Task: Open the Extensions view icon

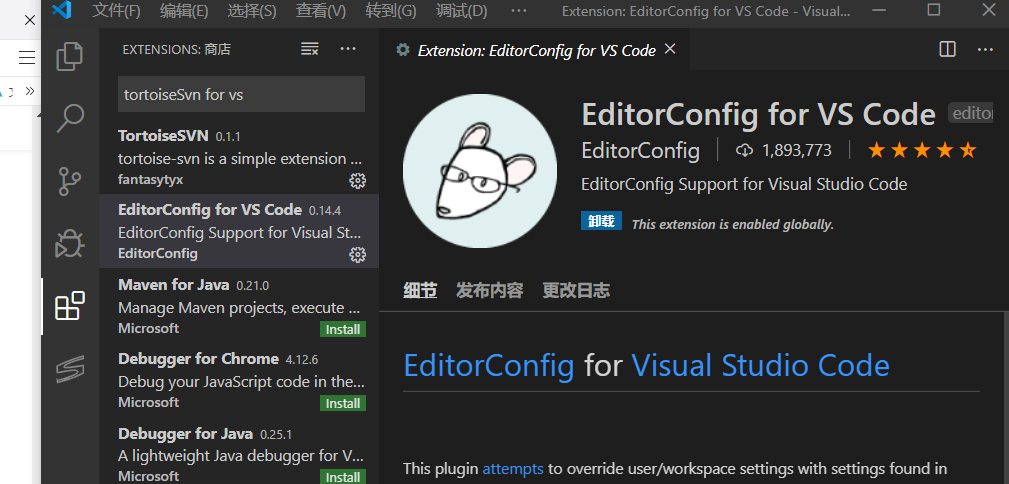Action: [x=69, y=306]
